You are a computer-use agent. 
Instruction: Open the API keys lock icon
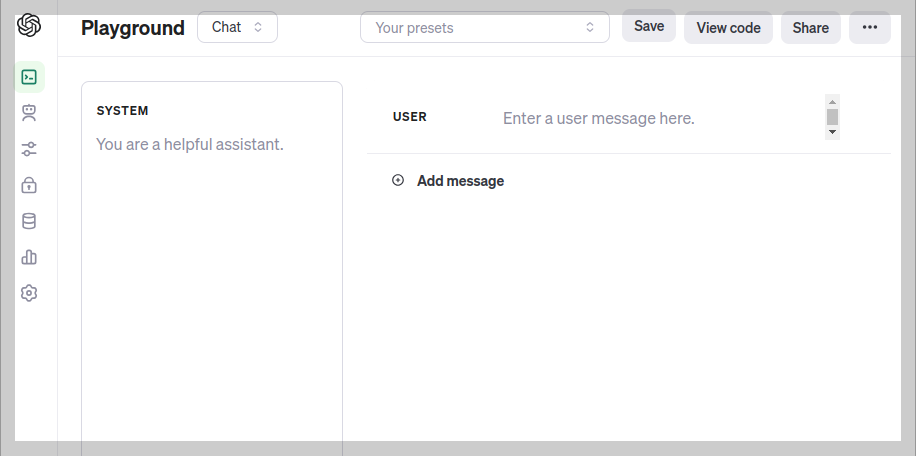pyautogui.click(x=29, y=185)
